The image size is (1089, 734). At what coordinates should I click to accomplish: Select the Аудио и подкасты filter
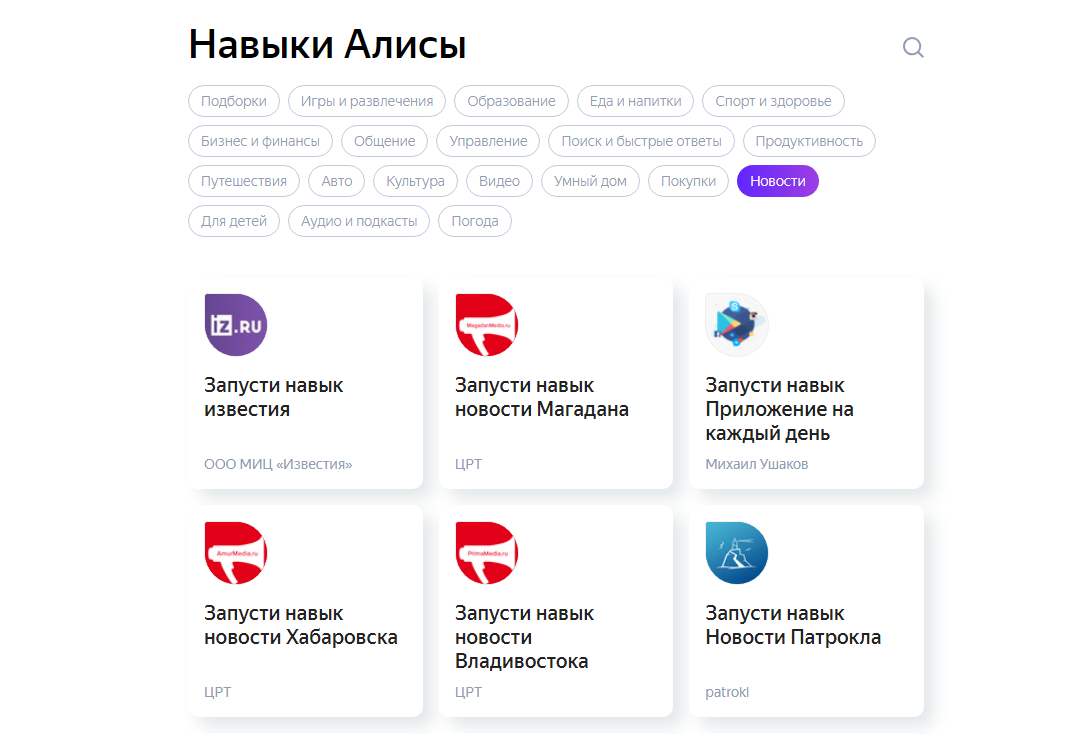tap(358, 221)
